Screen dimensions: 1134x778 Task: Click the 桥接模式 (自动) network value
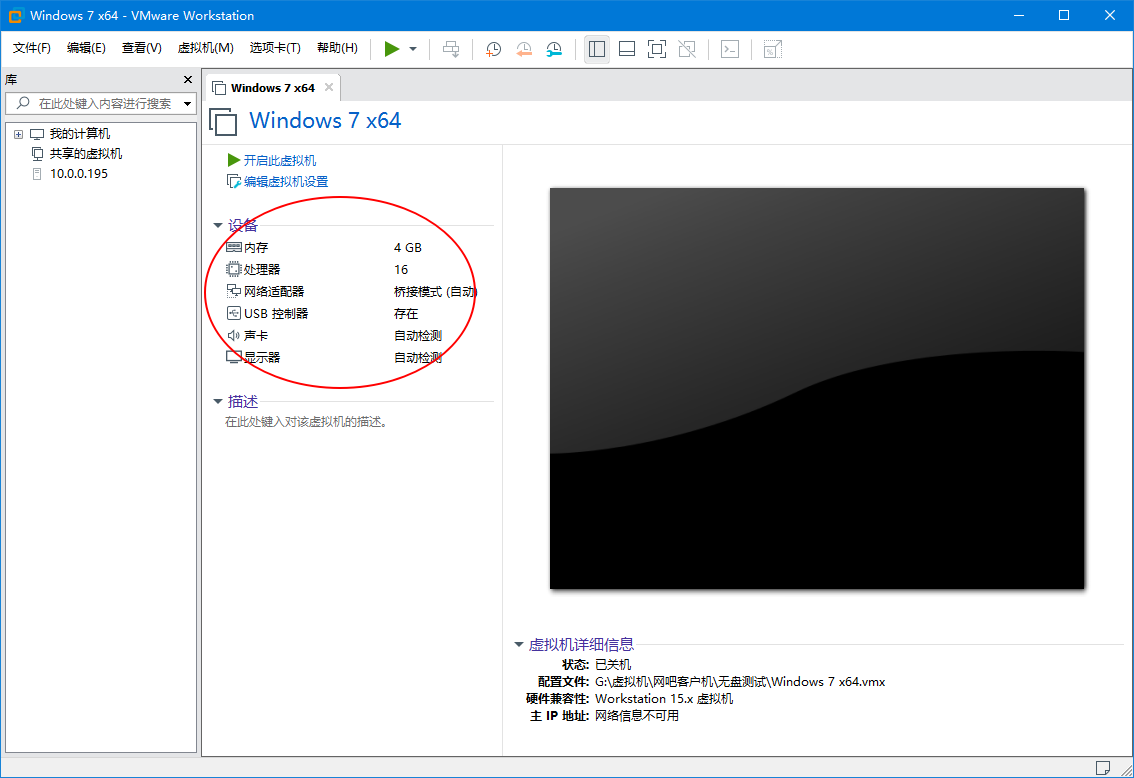(435, 291)
